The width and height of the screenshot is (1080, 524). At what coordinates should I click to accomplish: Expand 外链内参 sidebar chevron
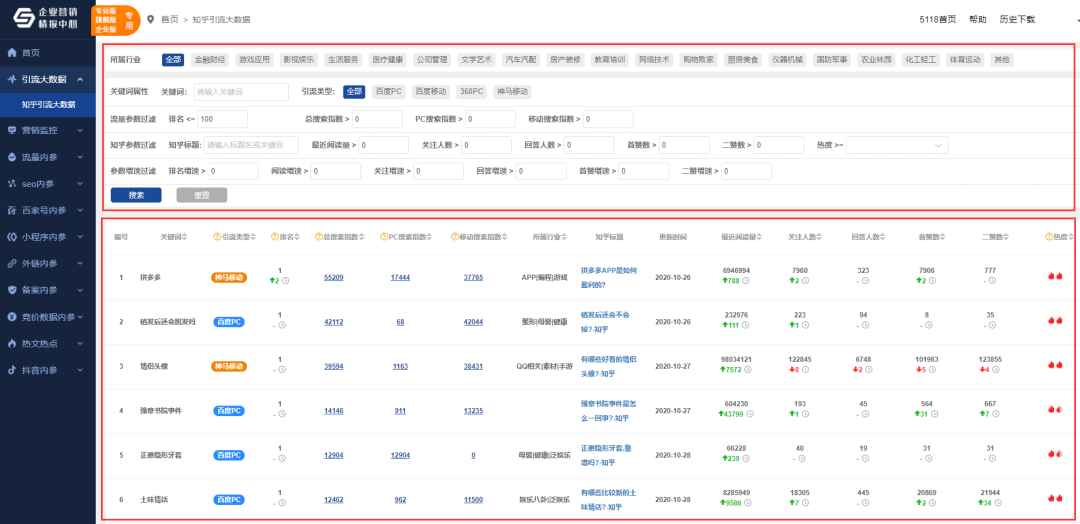pyautogui.click(x=80, y=263)
